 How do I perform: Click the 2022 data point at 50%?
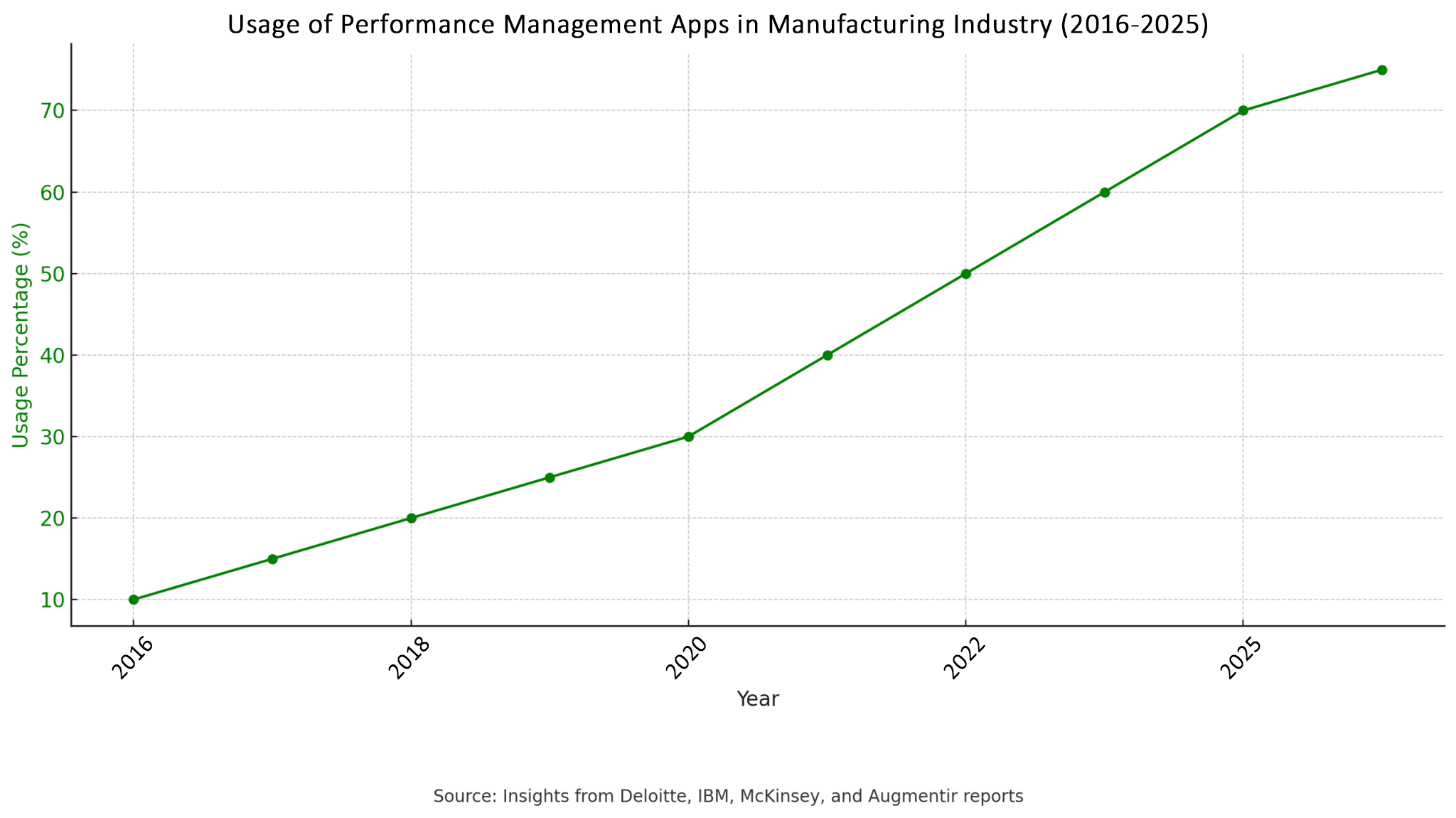[x=965, y=274]
